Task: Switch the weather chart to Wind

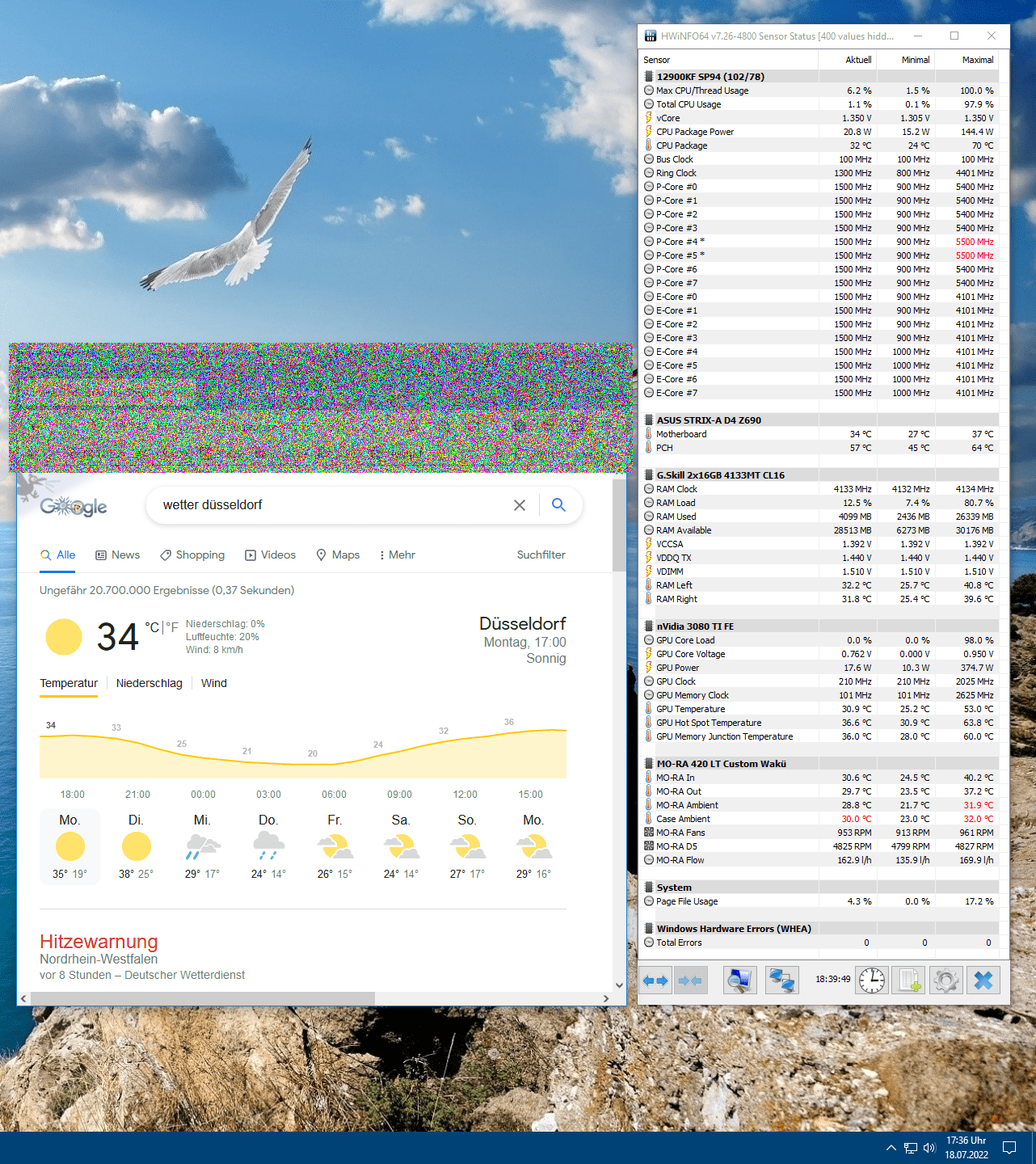Action: click(214, 684)
